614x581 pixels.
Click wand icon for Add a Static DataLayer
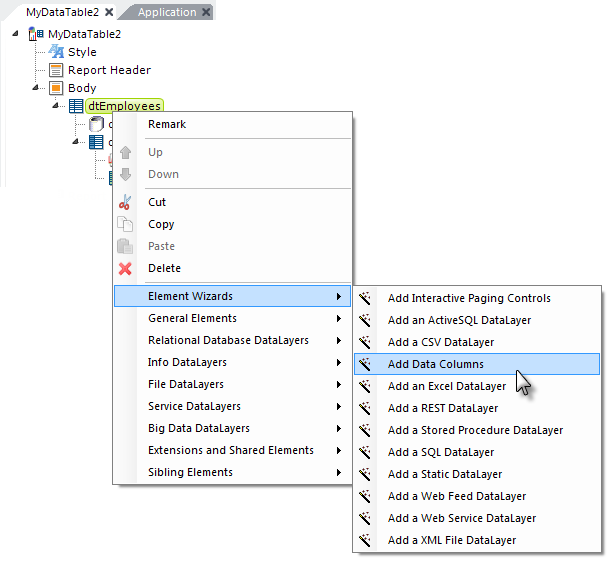[x=365, y=474]
